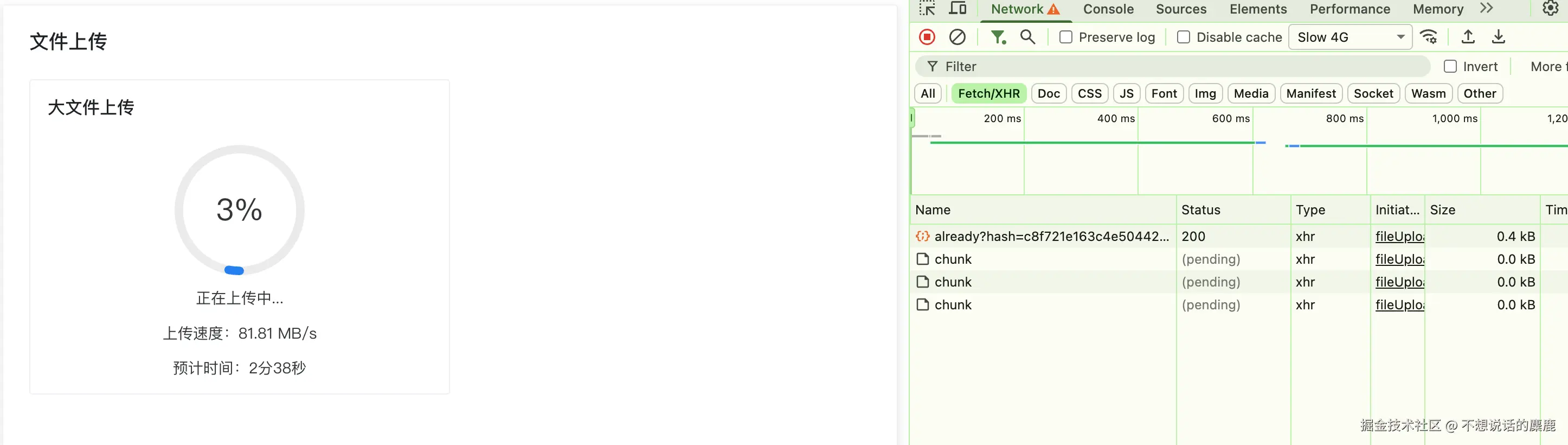This screenshot has width=1568, height=445.
Task: Enable the Preserve log checkbox
Action: pos(1066,37)
